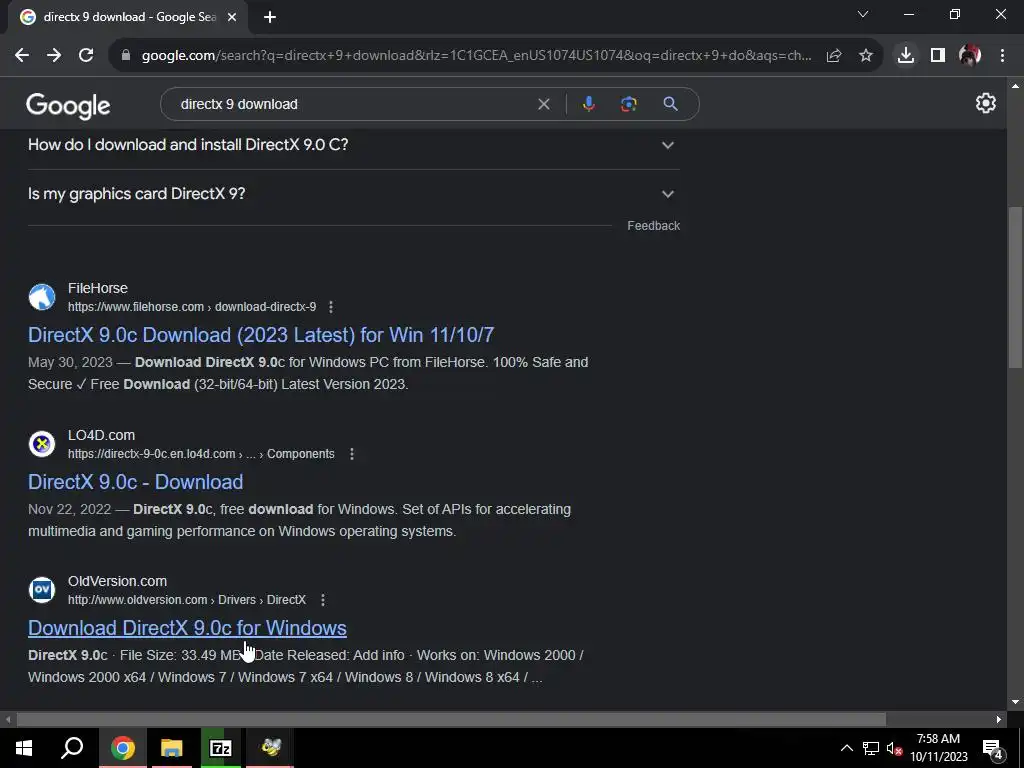Click the Google logo
This screenshot has width=1024, height=768.
(69, 105)
